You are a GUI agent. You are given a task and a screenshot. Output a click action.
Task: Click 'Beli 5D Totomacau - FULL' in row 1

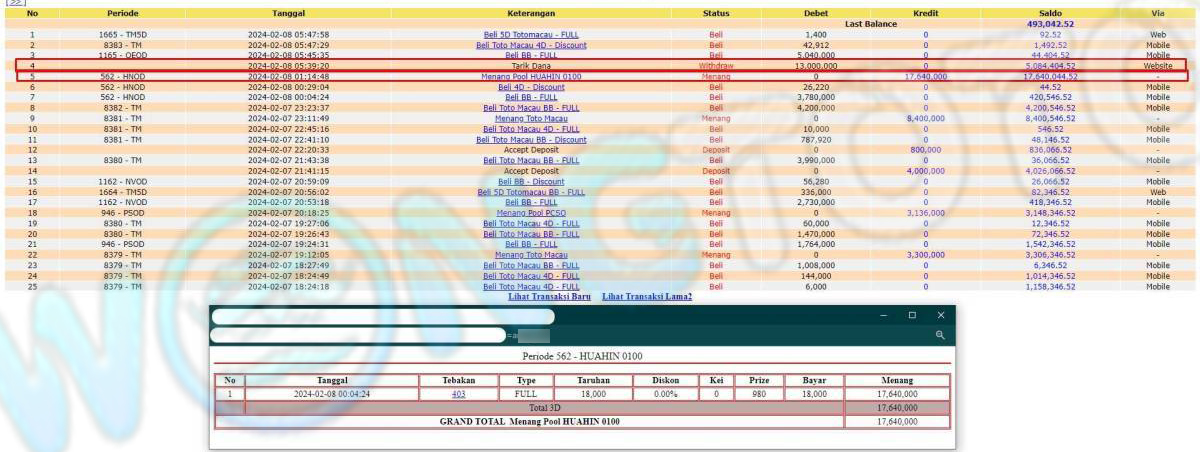pyautogui.click(x=531, y=34)
